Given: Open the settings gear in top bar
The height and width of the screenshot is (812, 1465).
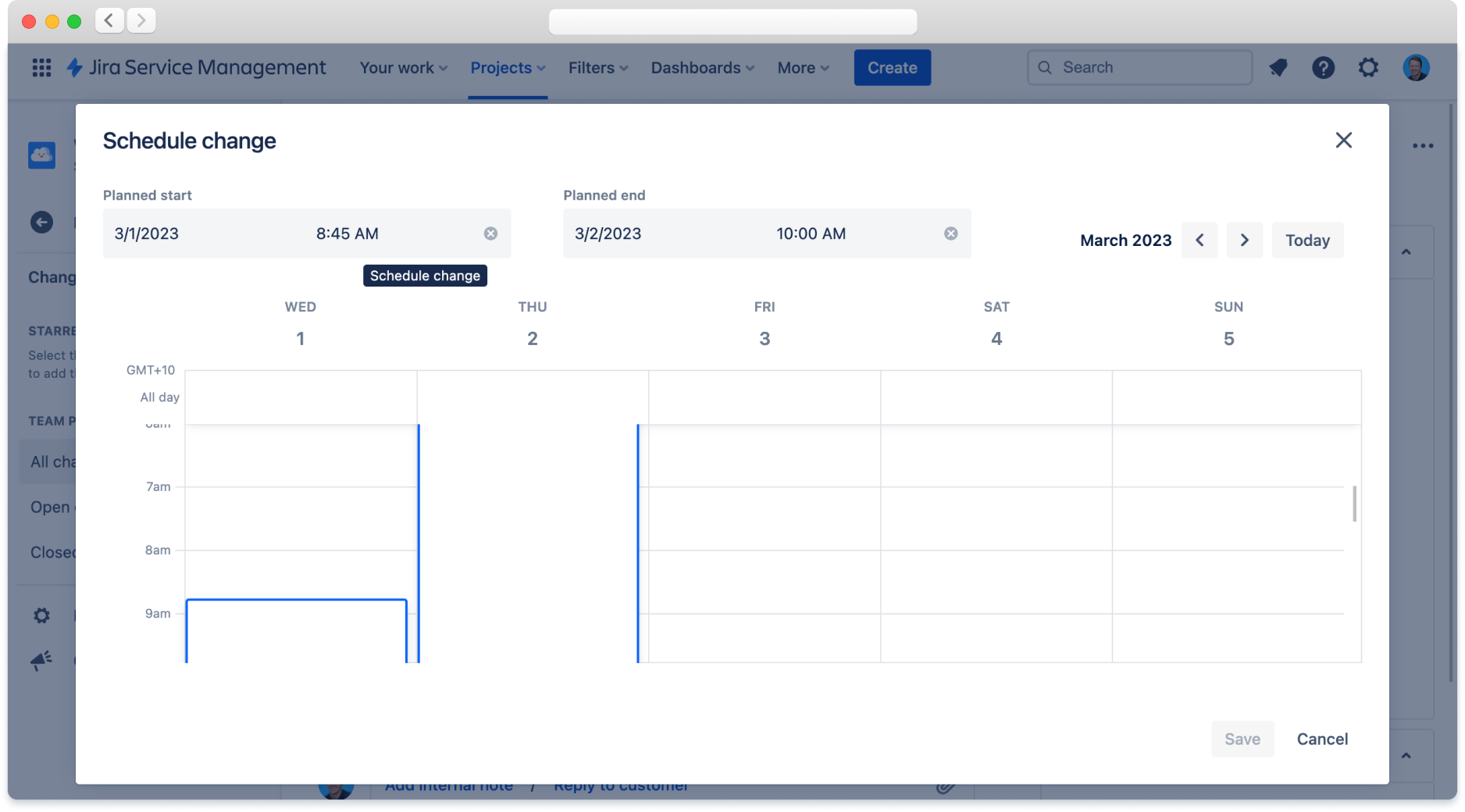Looking at the screenshot, I should coord(1368,68).
